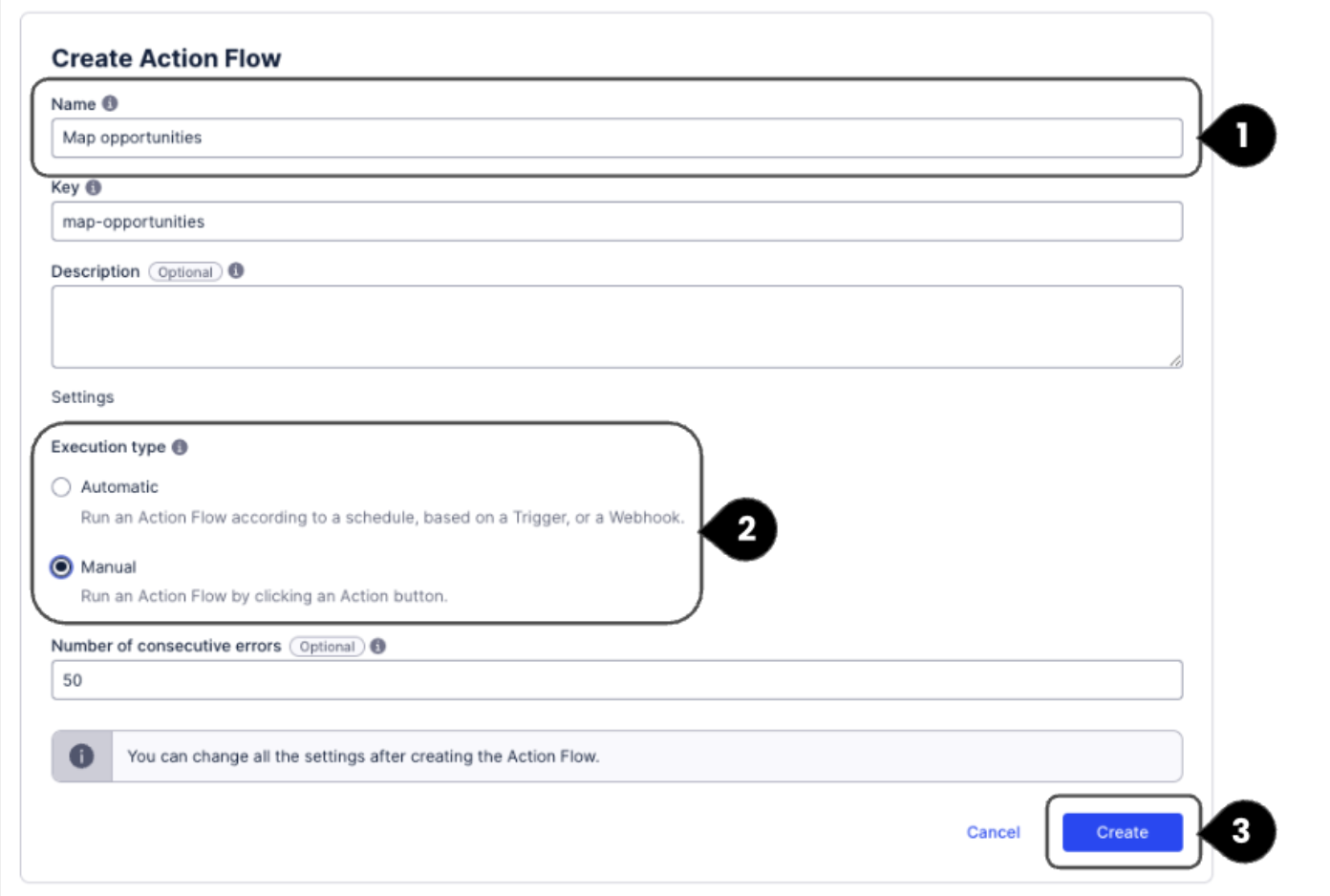Click into the Key input field
The image size is (1330, 896).
pos(616,222)
